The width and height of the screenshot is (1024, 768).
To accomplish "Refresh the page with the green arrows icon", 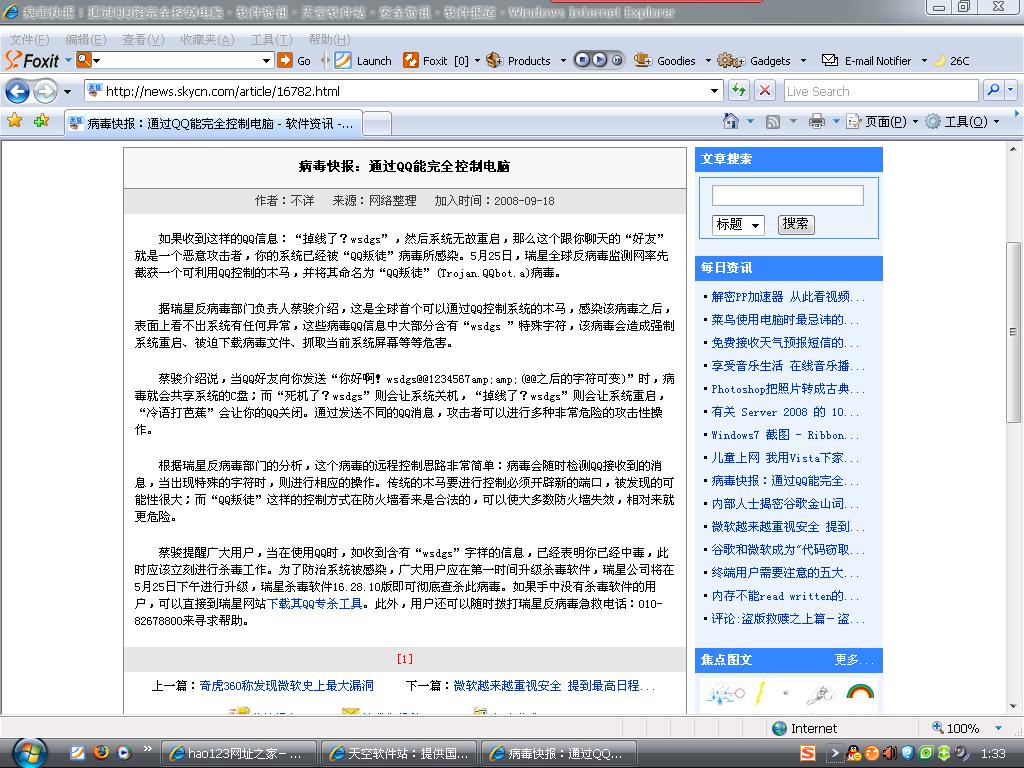I will tap(739, 90).
